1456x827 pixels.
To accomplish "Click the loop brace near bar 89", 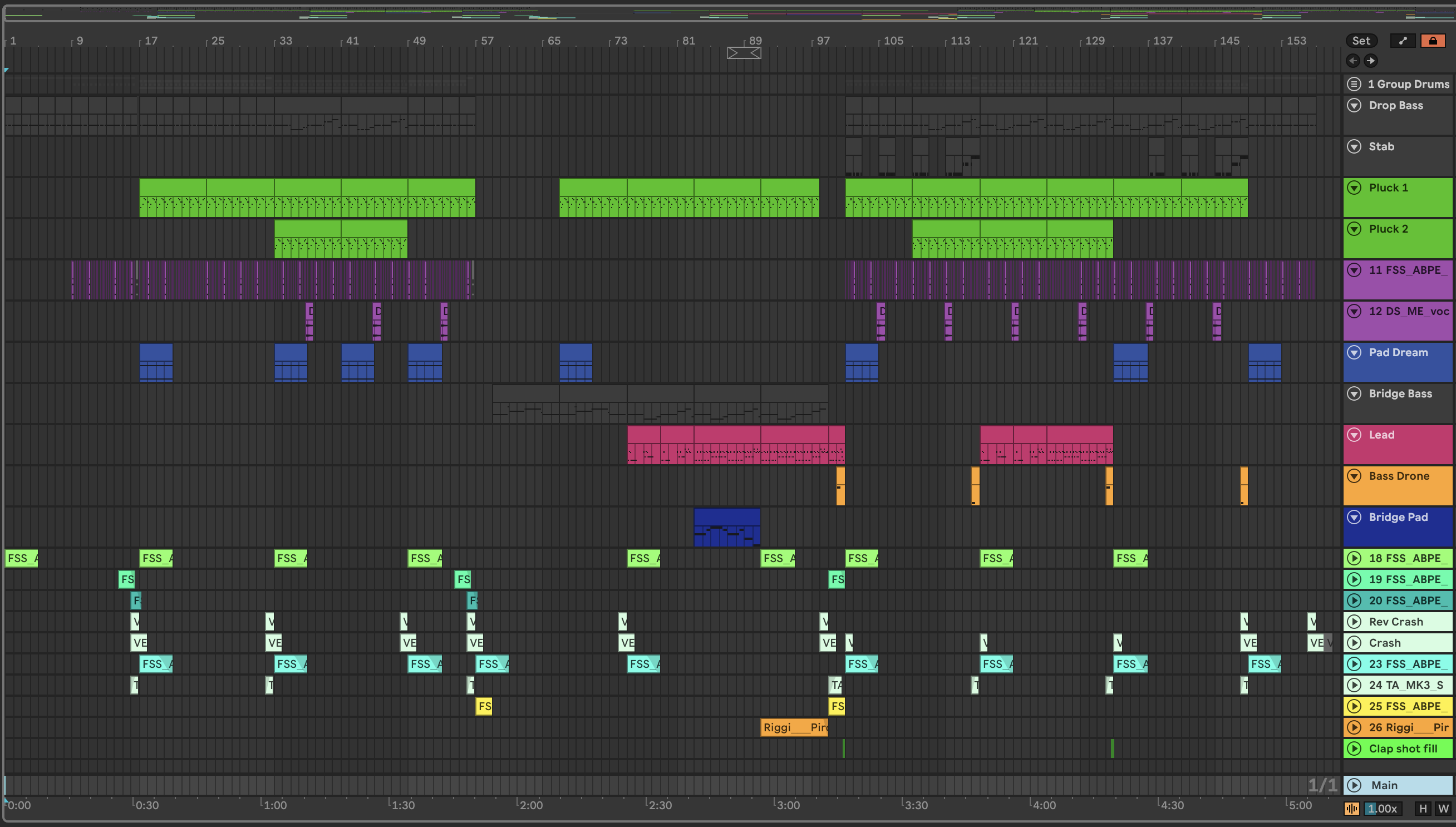I will pyautogui.click(x=744, y=53).
